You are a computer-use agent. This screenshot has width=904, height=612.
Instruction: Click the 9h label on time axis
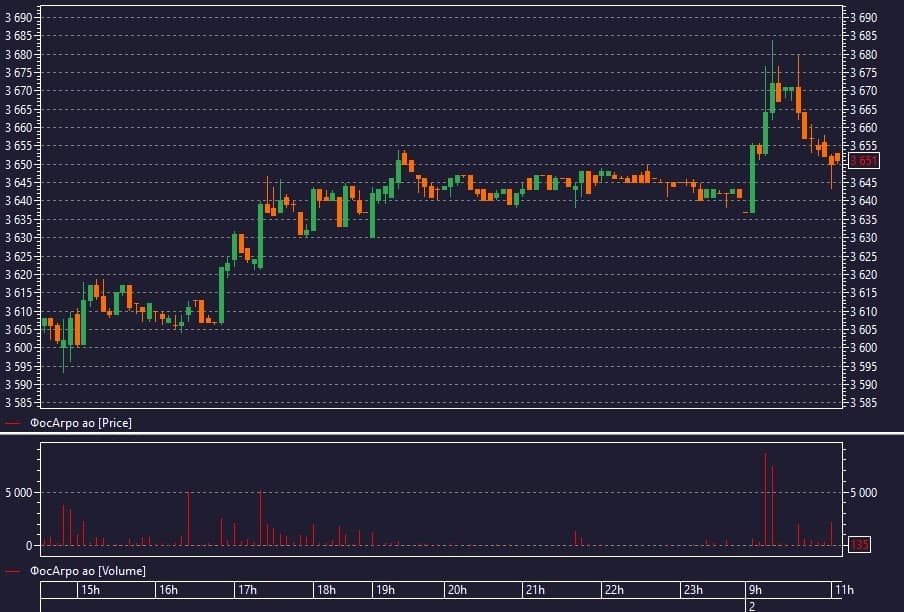pyautogui.click(x=755, y=590)
